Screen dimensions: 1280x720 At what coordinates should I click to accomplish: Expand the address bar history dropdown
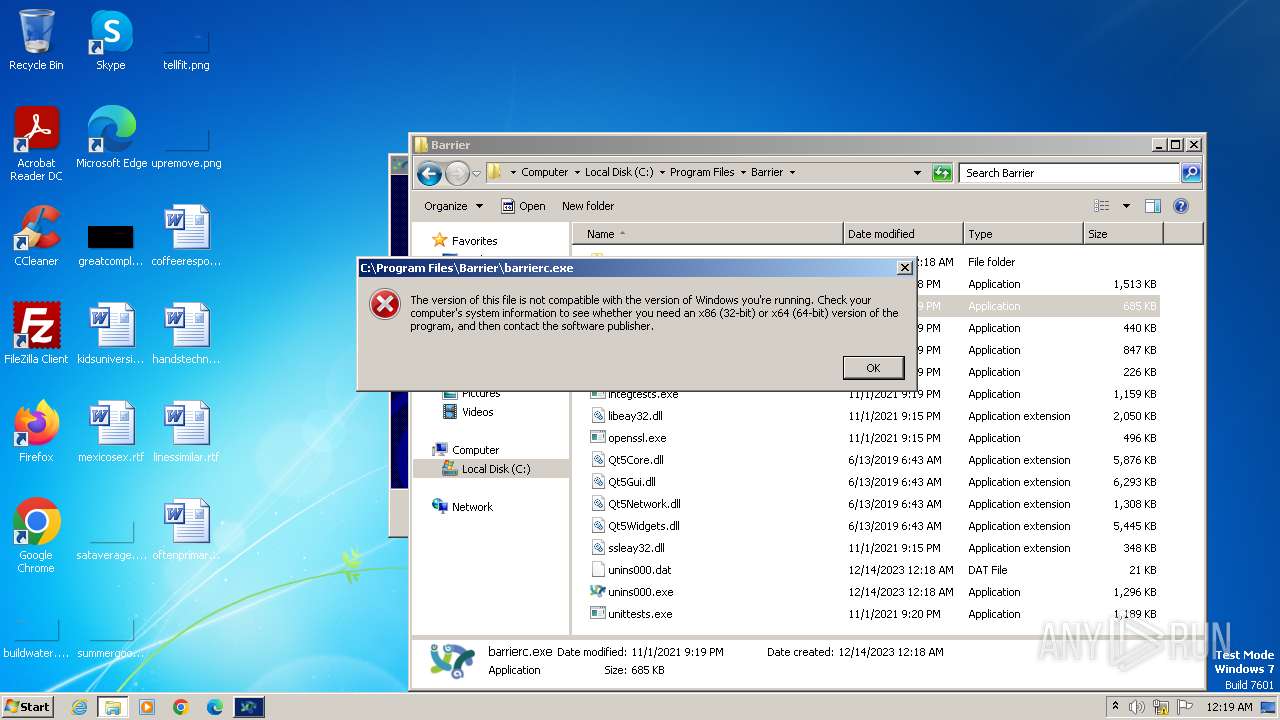tap(917, 173)
